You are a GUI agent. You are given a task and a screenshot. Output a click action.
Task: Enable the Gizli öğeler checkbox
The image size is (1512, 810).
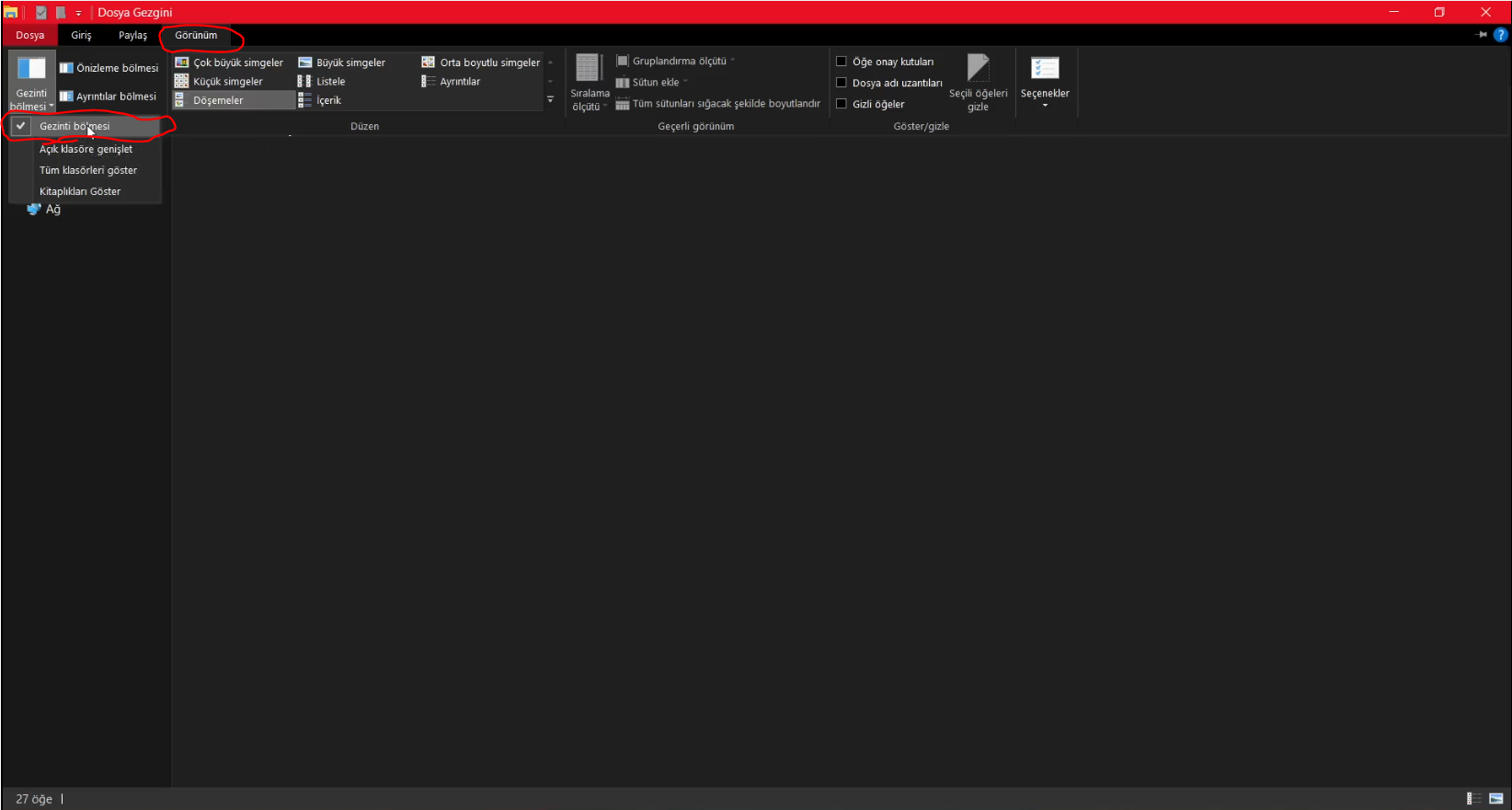[x=841, y=104]
